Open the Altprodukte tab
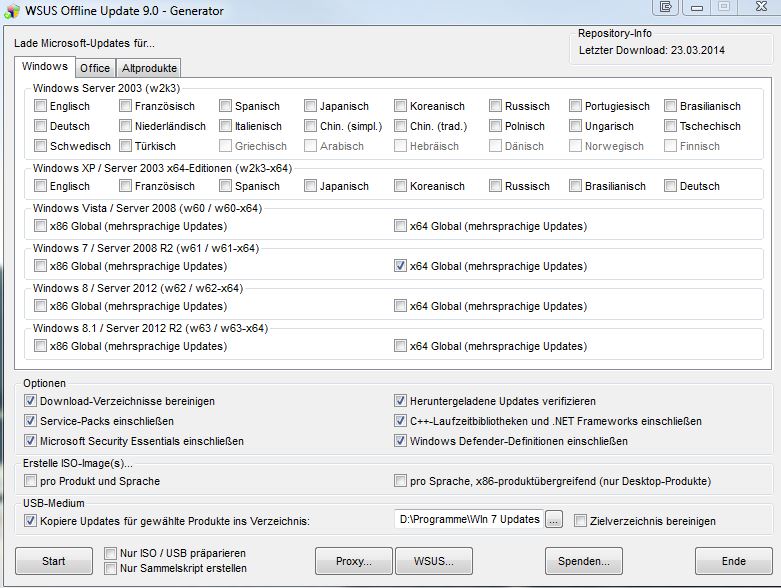The width and height of the screenshot is (781, 588). pos(149,68)
